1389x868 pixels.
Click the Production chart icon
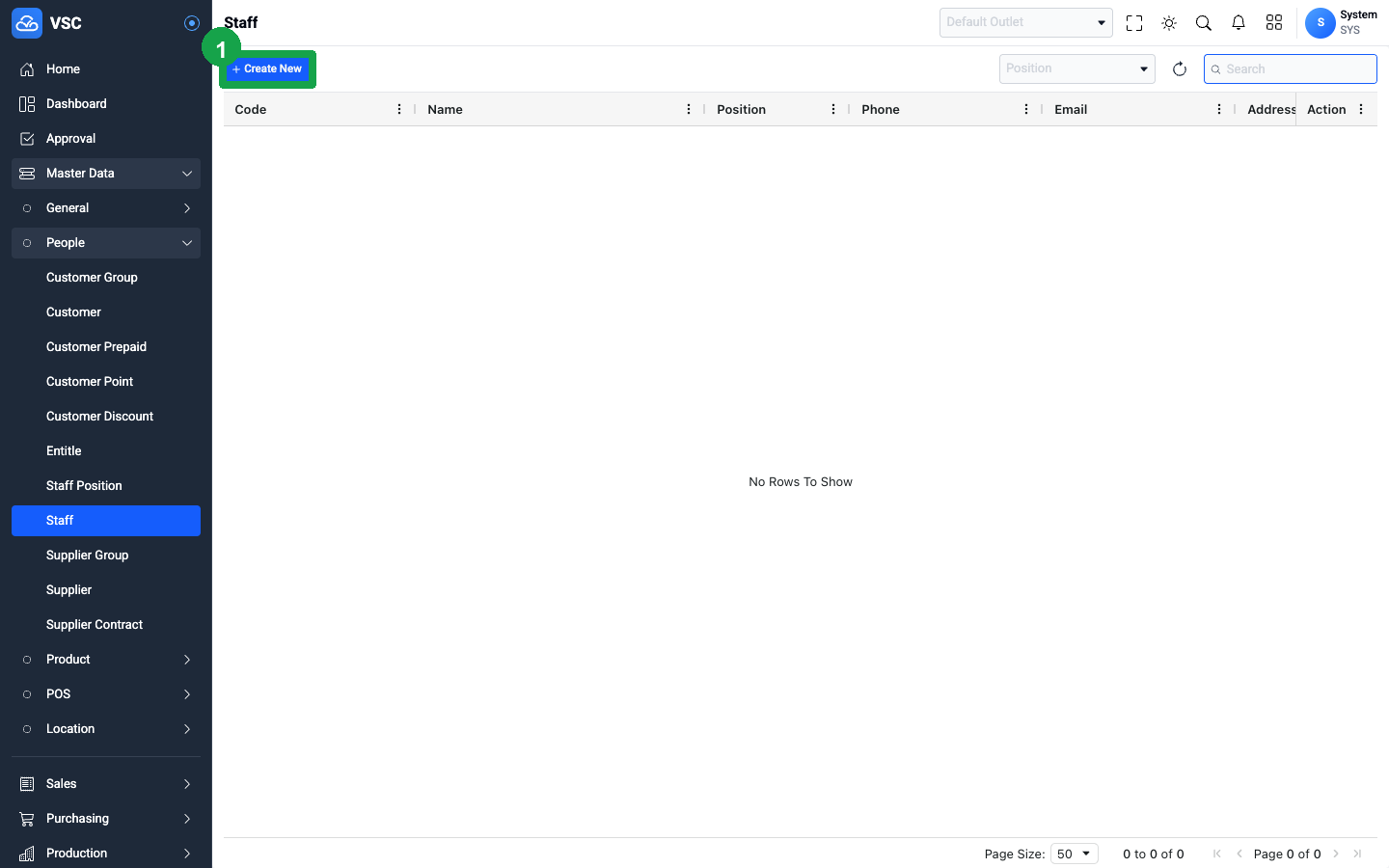pyautogui.click(x=27, y=854)
